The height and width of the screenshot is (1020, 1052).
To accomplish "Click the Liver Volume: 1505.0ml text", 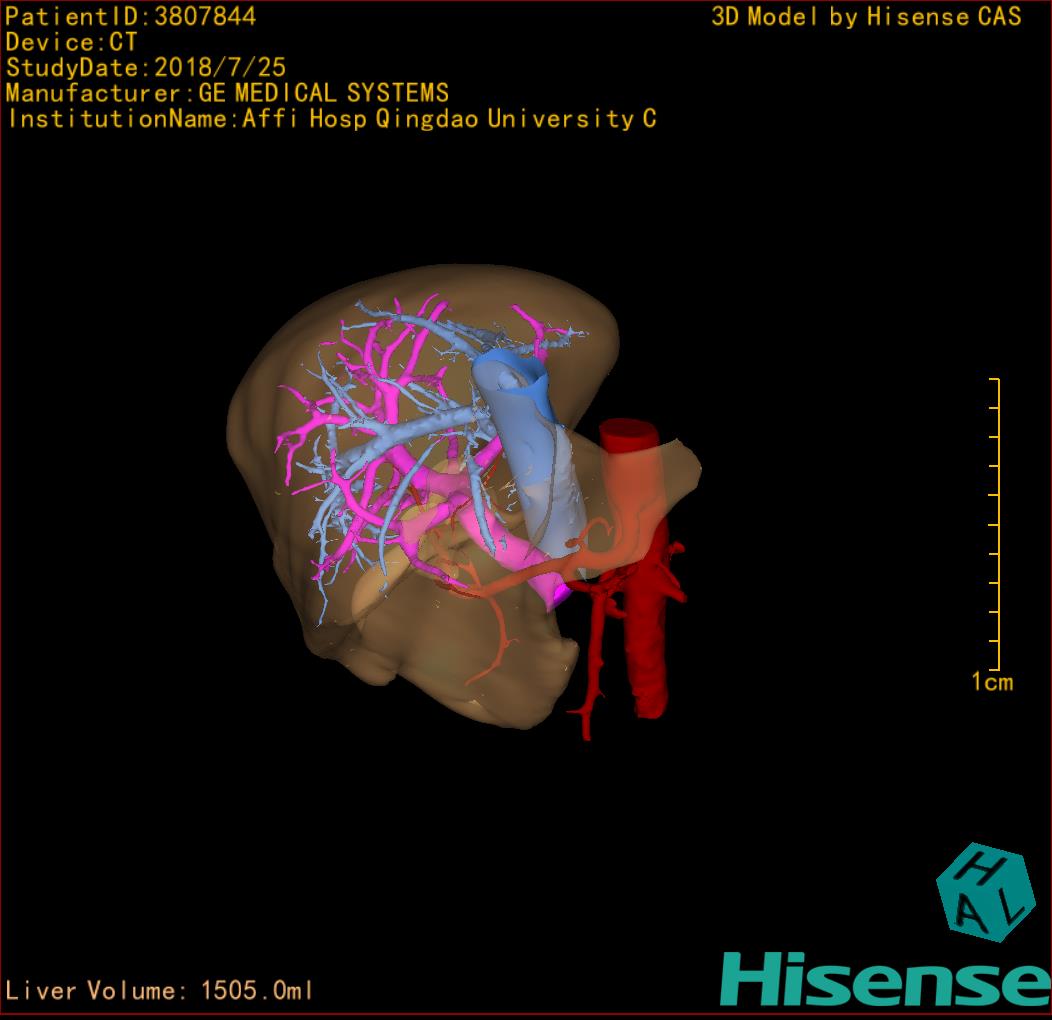I will 158,990.
